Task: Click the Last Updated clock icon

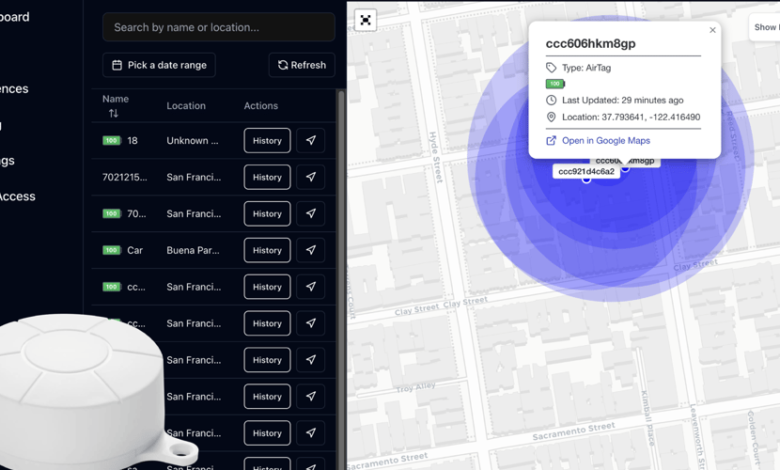Action: pyautogui.click(x=551, y=100)
